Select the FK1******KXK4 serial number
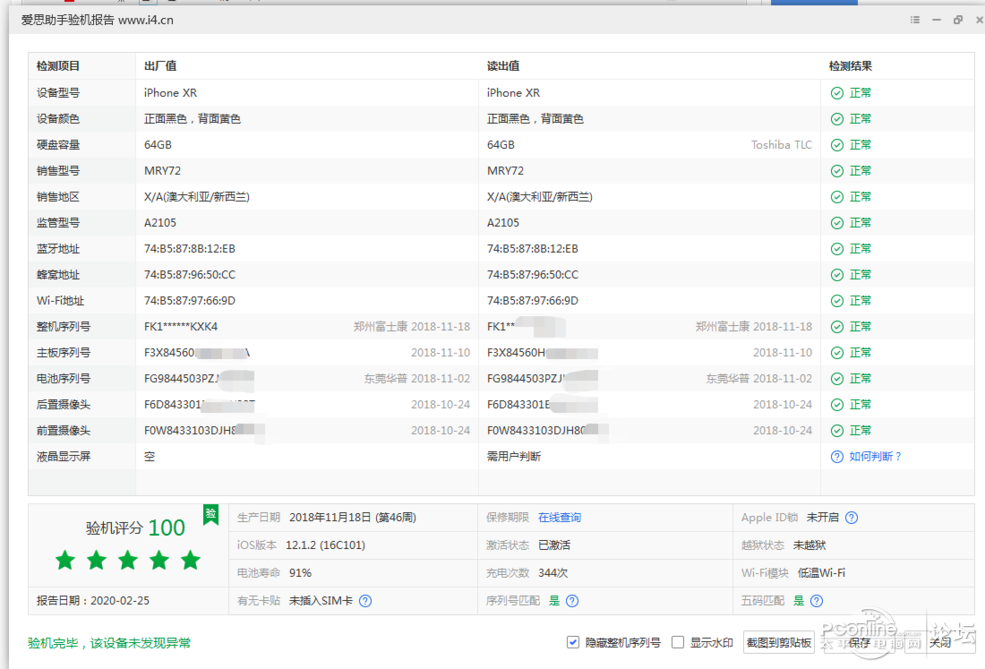 tap(181, 327)
